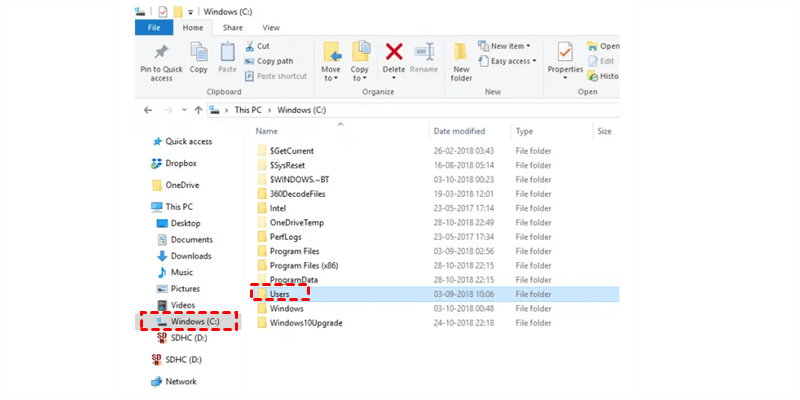This screenshot has height=400, width=800.
Task: Select the PerfLogs folder
Action: tap(280, 237)
